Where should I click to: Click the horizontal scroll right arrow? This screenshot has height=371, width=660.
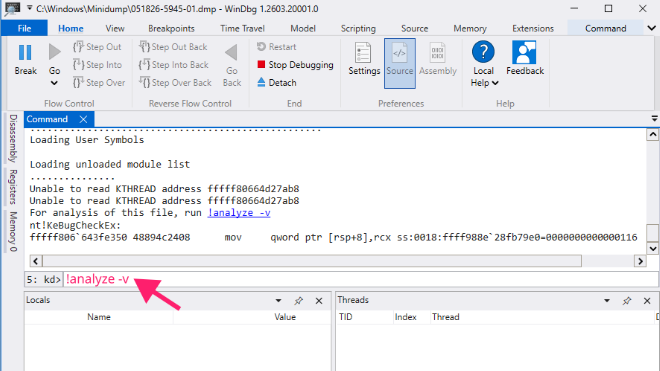(640, 261)
